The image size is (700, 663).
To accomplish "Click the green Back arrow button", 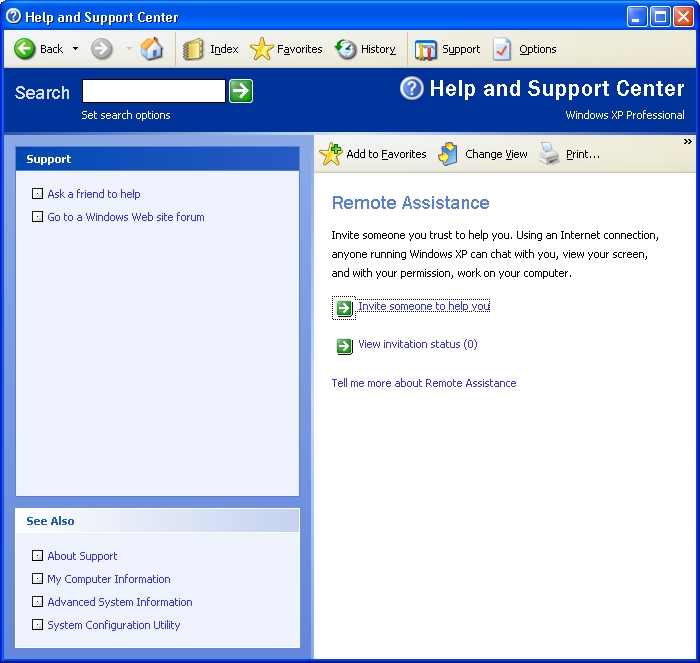I will pos(24,49).
